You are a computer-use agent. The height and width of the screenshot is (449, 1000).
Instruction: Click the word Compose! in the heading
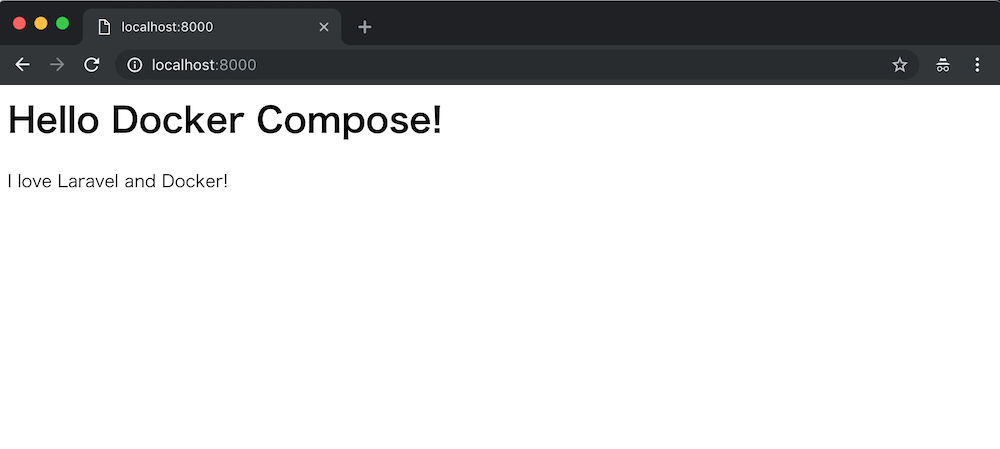tap(349, 121)
